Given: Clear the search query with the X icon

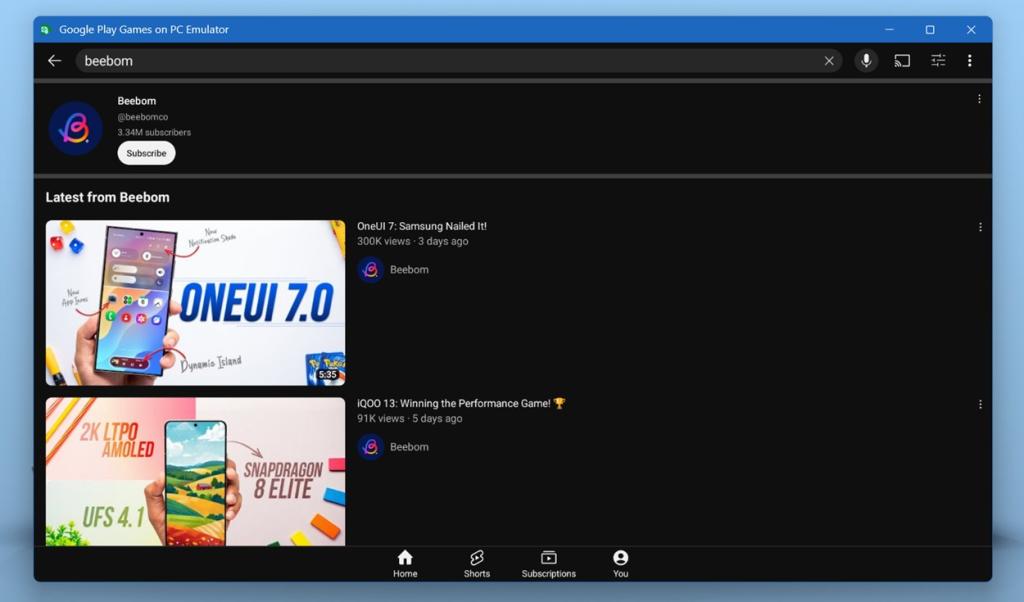Looking at the screenshot, I should click(x=829, y=60).
